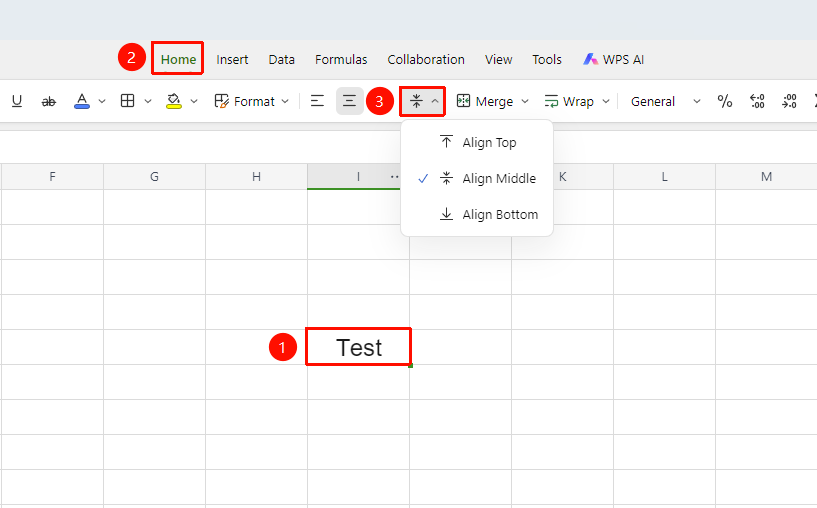Select column K header

click(x=563, y=177)
